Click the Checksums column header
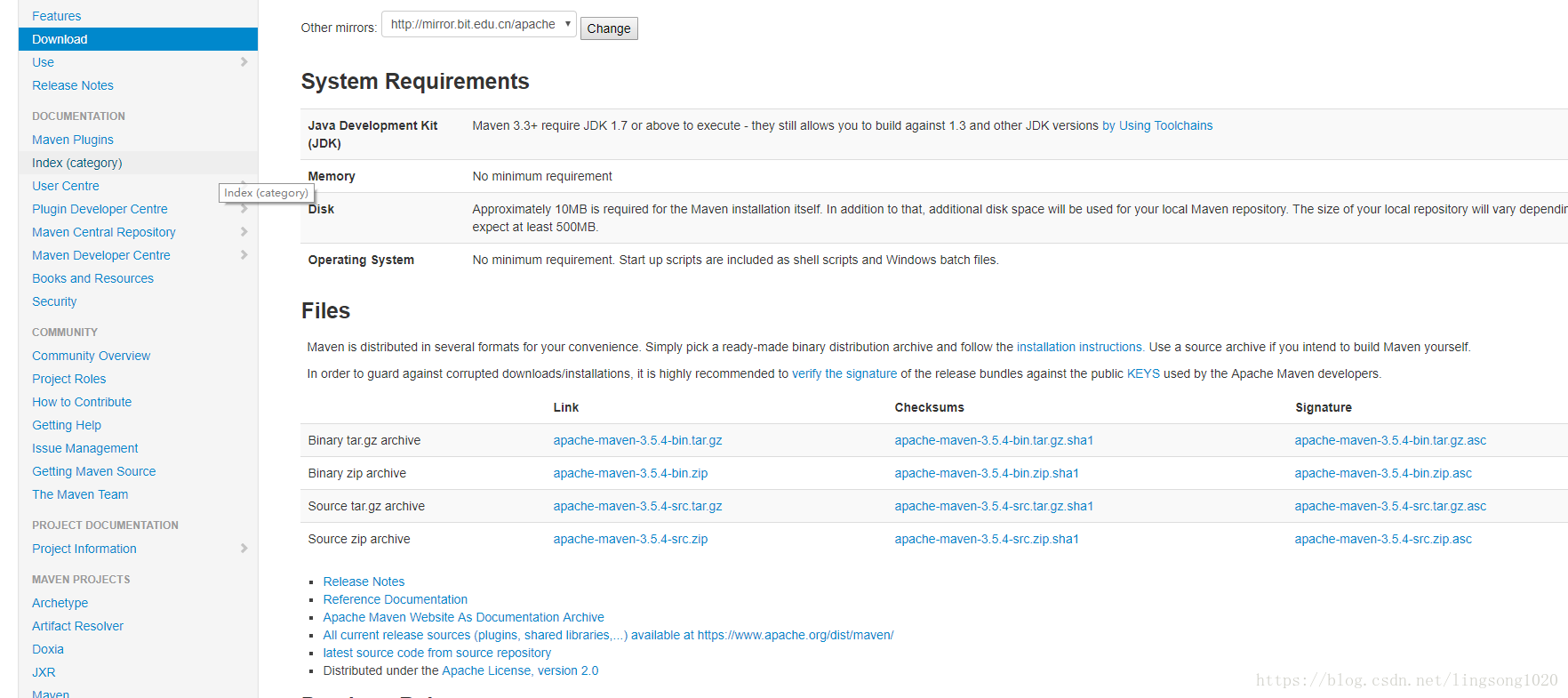Viewport: 1568px width, 698px height. [x=929, y=407]
